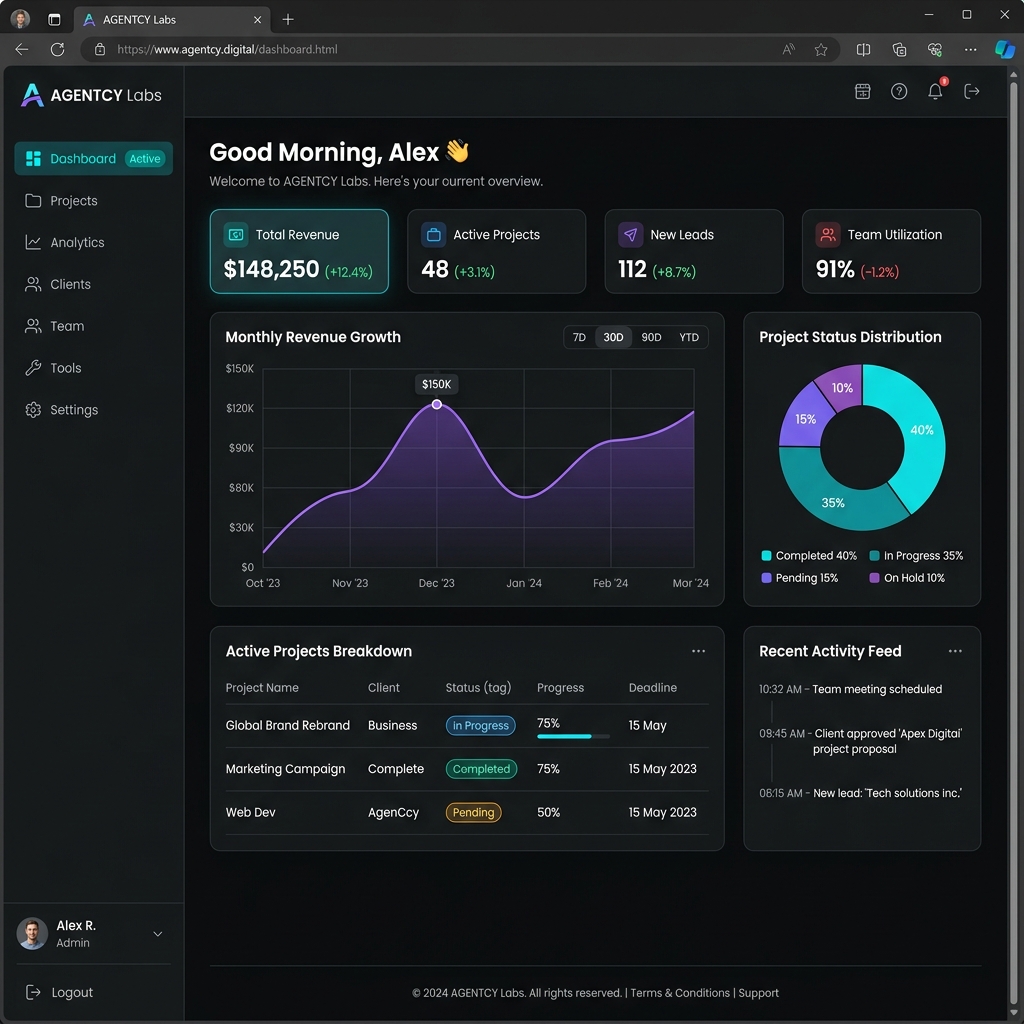
Task: Open the help question mark icon
Action: [x=899, y=91]
